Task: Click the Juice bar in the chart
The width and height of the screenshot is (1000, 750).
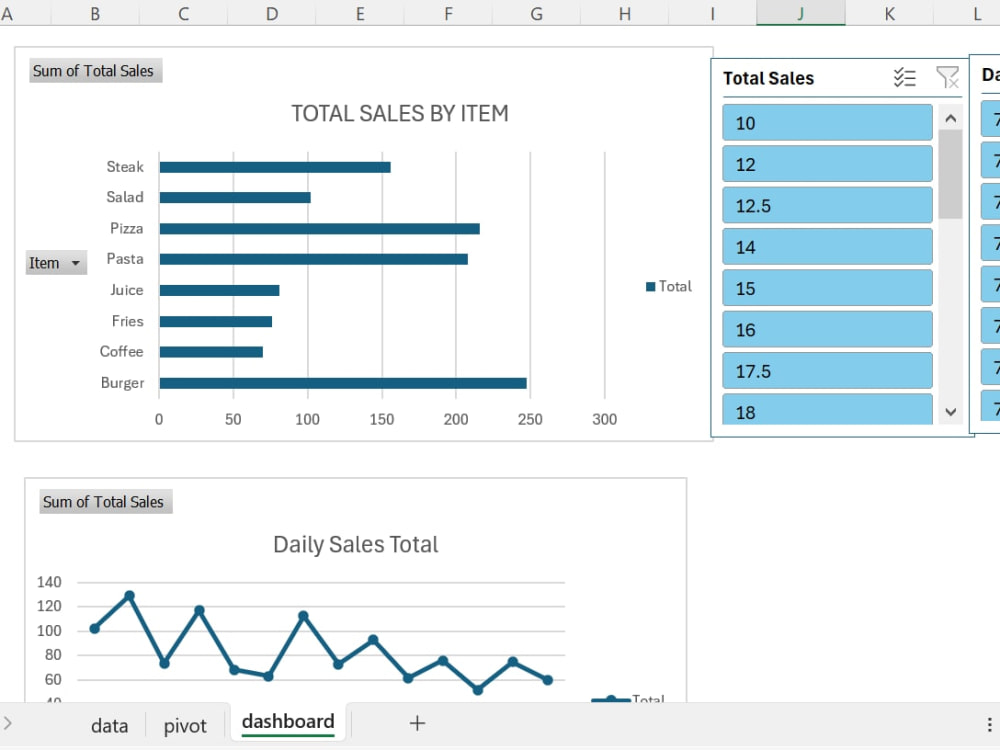Action: 219,291
